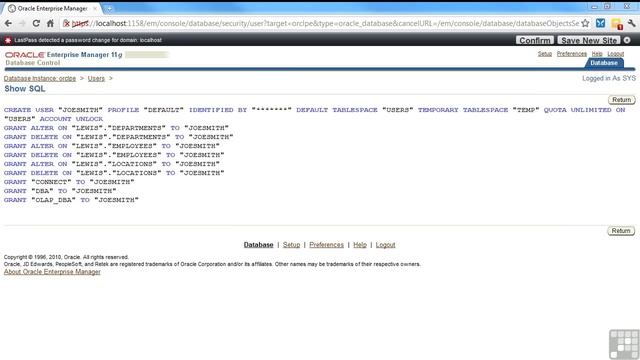
Task: Open the browser home page icon
Action: click(x=50, y=23)
